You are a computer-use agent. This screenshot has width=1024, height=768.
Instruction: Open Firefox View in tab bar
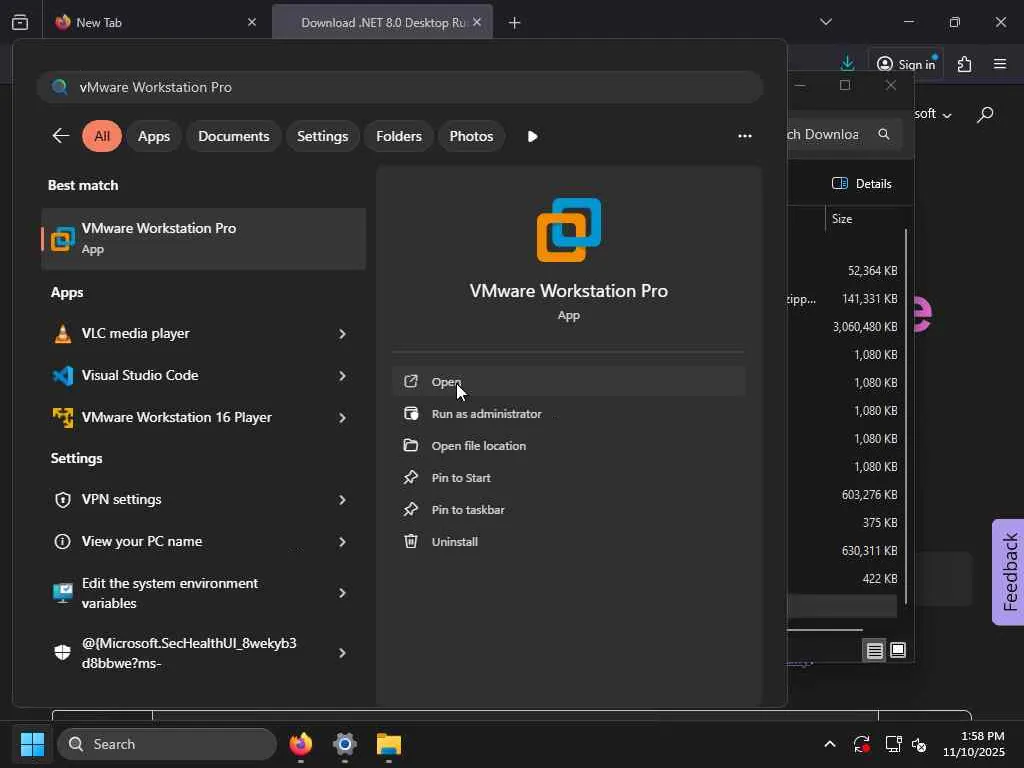coord(20,22)
